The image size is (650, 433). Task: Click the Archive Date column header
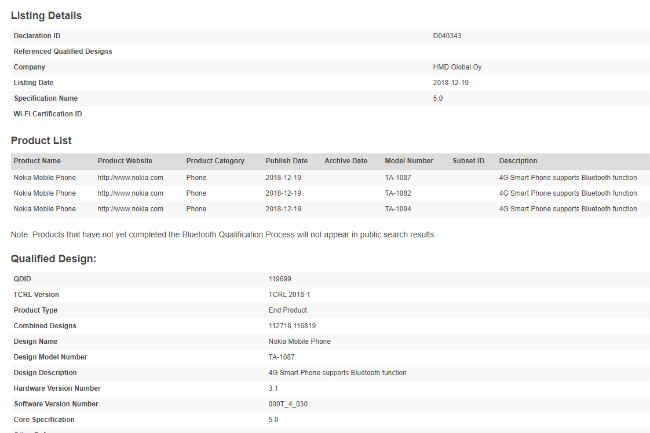(x=346, y=161)
